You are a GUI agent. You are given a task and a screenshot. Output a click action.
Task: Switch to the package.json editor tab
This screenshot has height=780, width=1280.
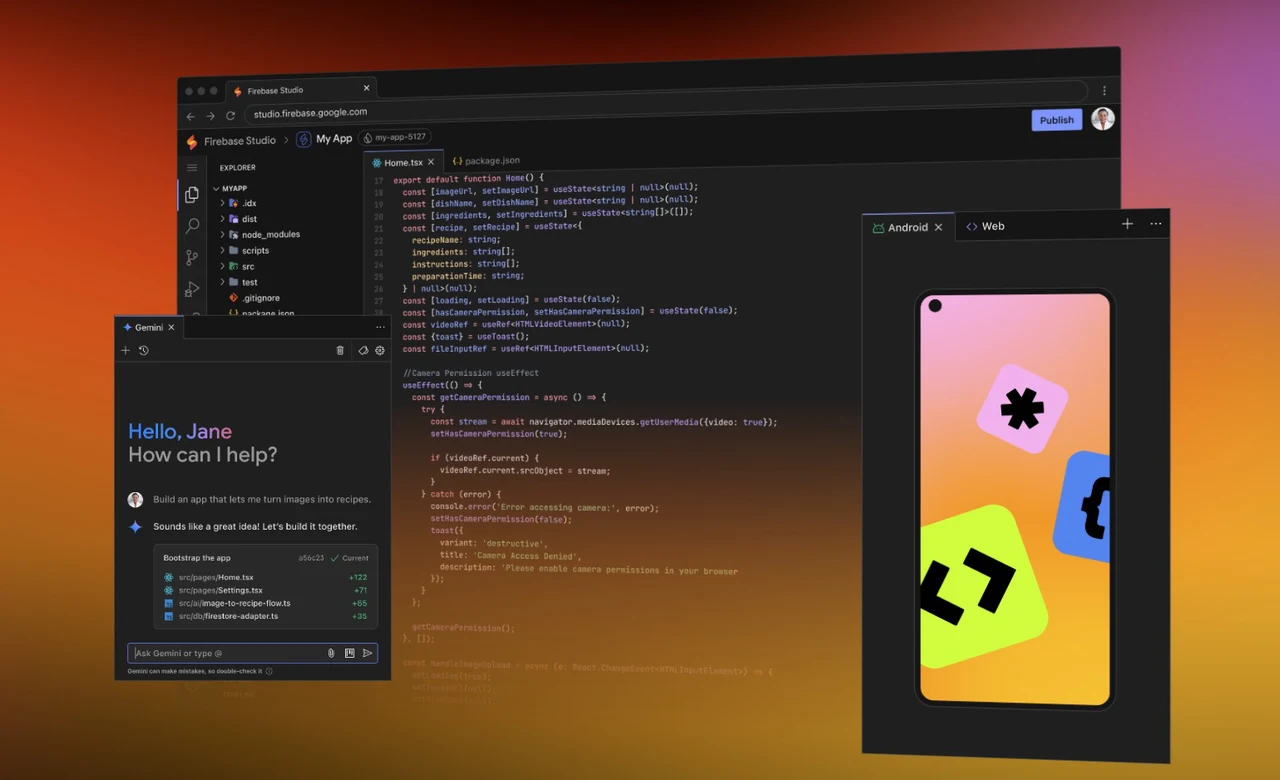click(x=486, y=160)
